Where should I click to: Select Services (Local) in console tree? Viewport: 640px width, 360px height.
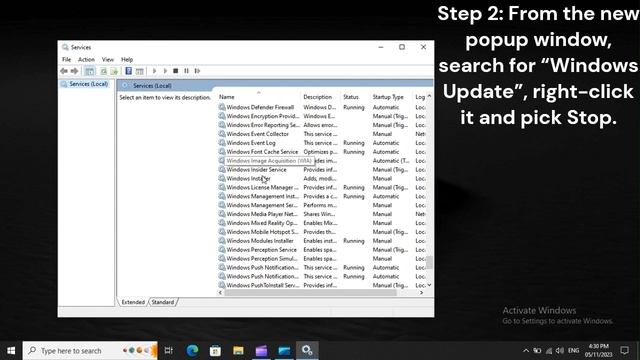point(89,84)
